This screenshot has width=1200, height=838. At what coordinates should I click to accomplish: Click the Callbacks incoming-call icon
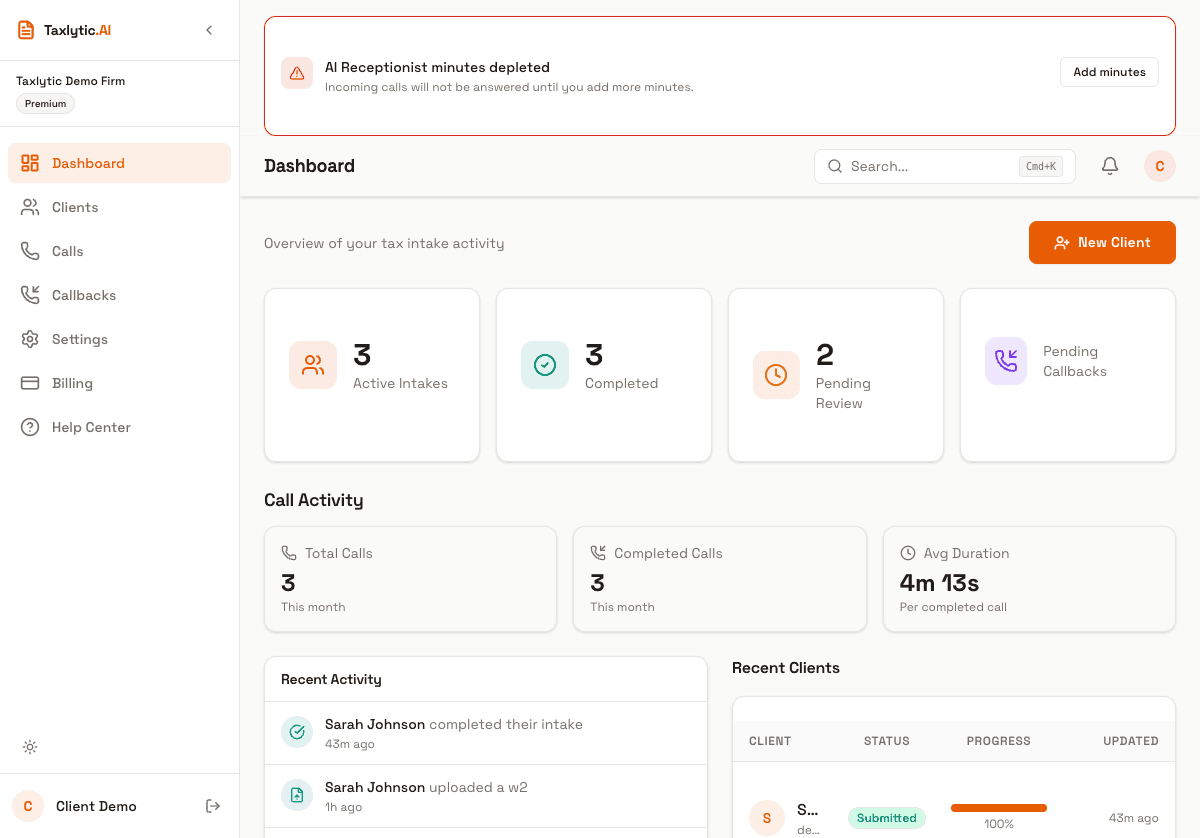coord(30,295)
